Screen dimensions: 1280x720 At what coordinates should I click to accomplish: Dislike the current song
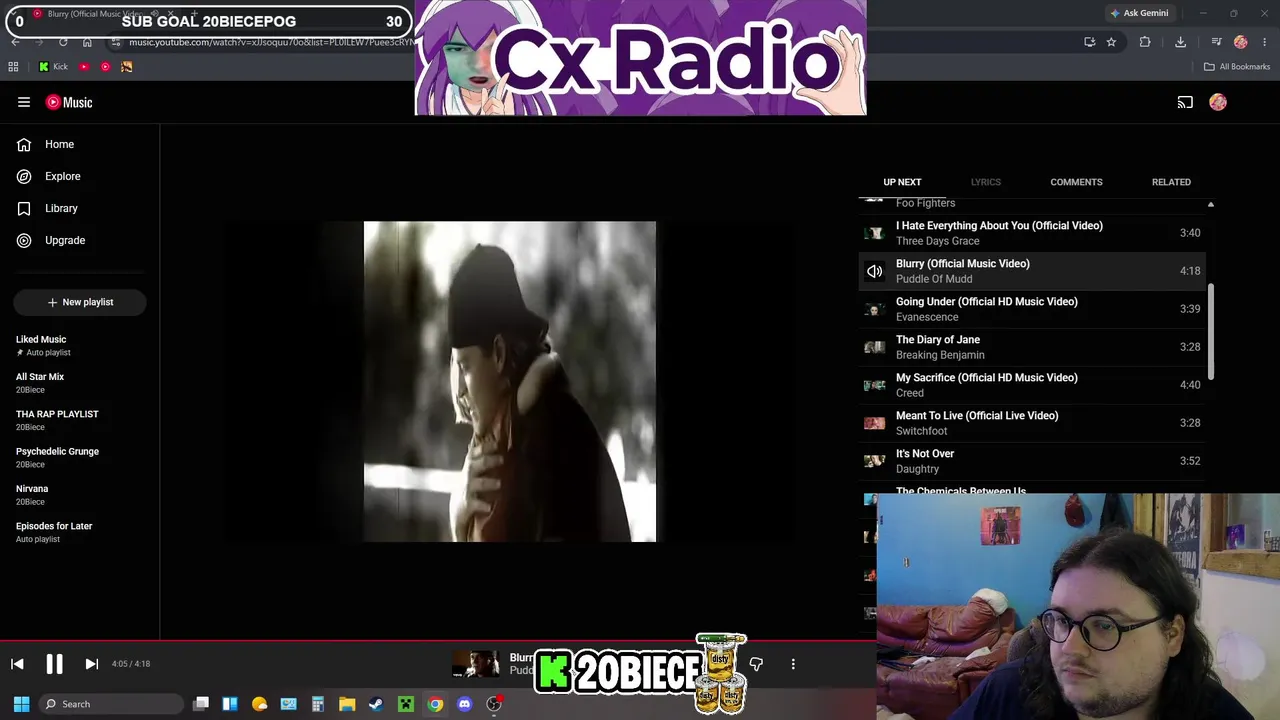point(756,664)
